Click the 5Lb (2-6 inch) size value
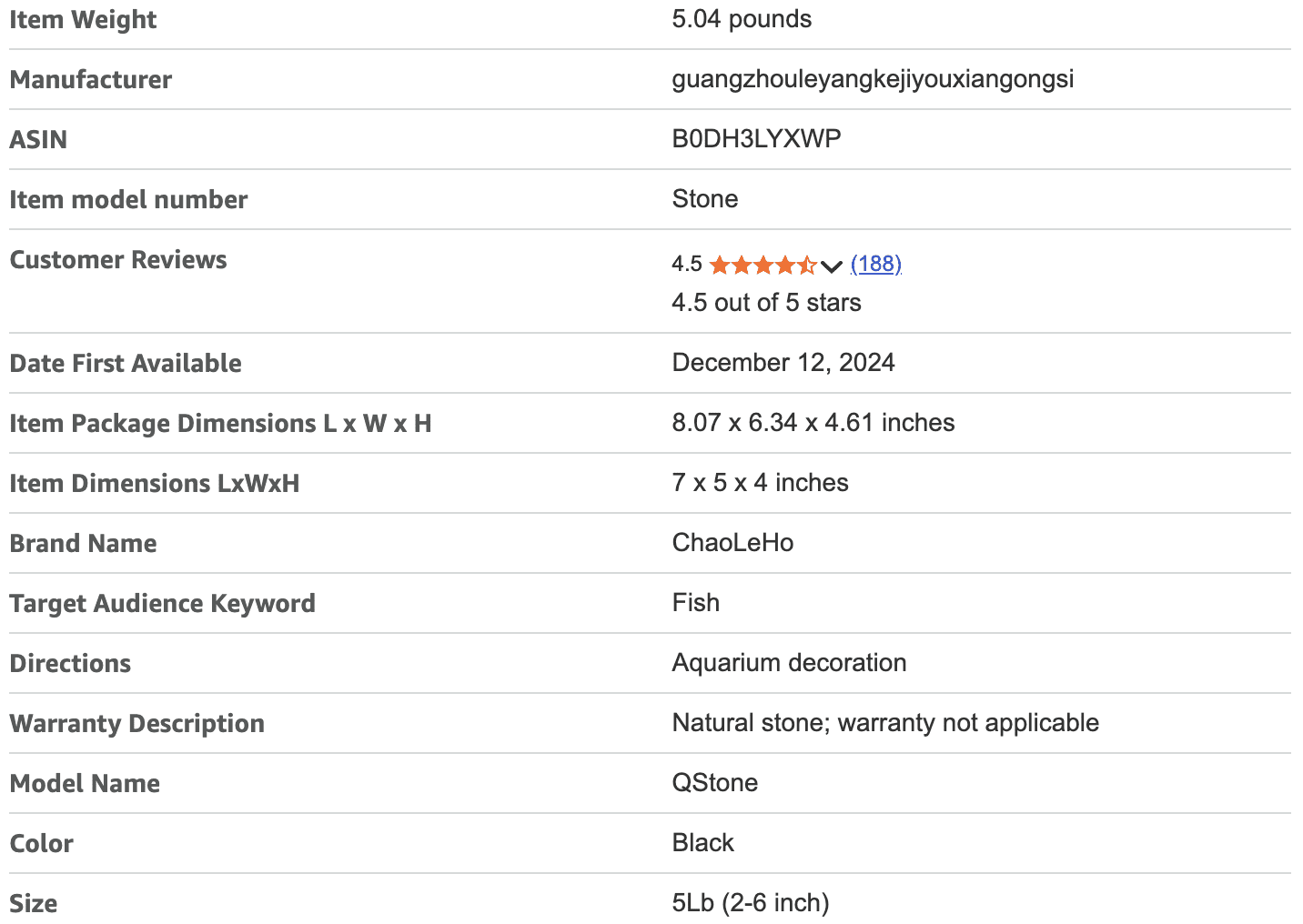Viewport: 1303px width, 924px height. point(751,903)
